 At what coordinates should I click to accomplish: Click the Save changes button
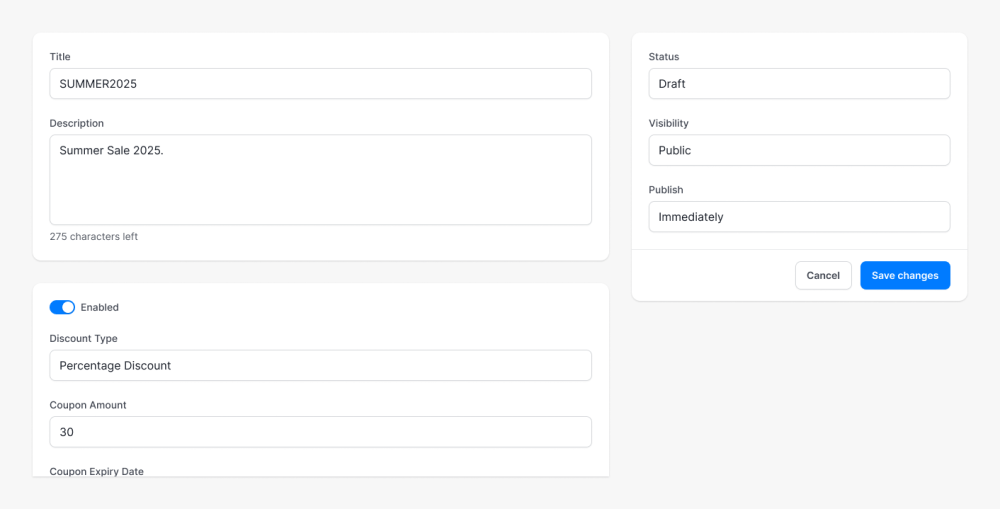(x=905, y=276)
